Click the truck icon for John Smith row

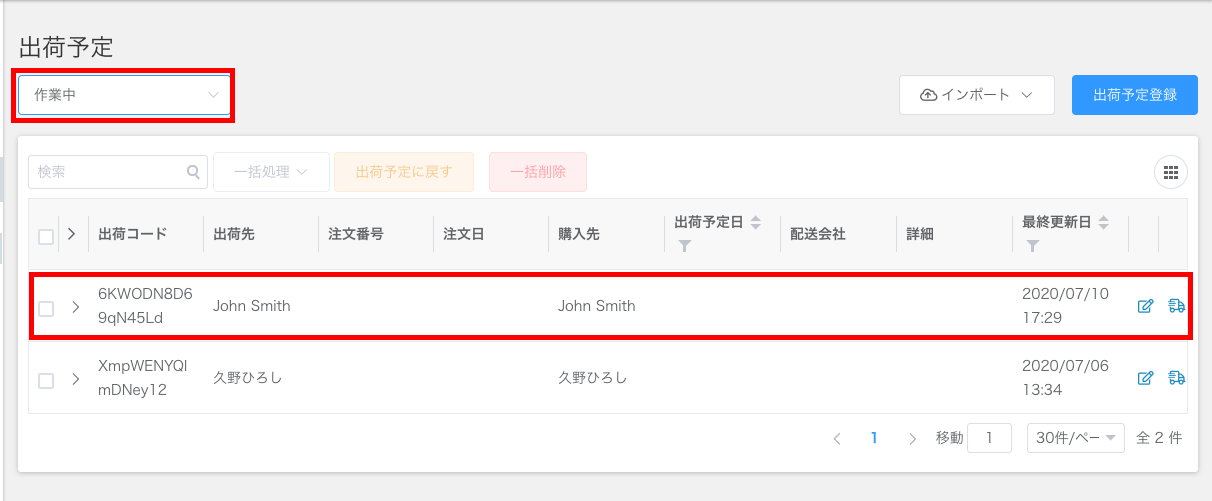click(1176, 306)
